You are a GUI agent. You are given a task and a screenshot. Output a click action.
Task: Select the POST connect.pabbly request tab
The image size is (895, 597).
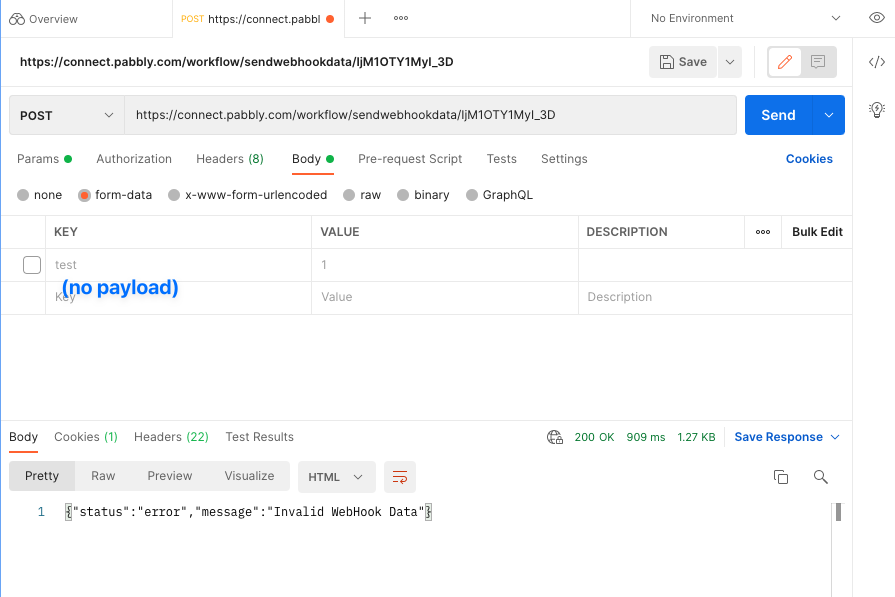click(x=257, y=19)
